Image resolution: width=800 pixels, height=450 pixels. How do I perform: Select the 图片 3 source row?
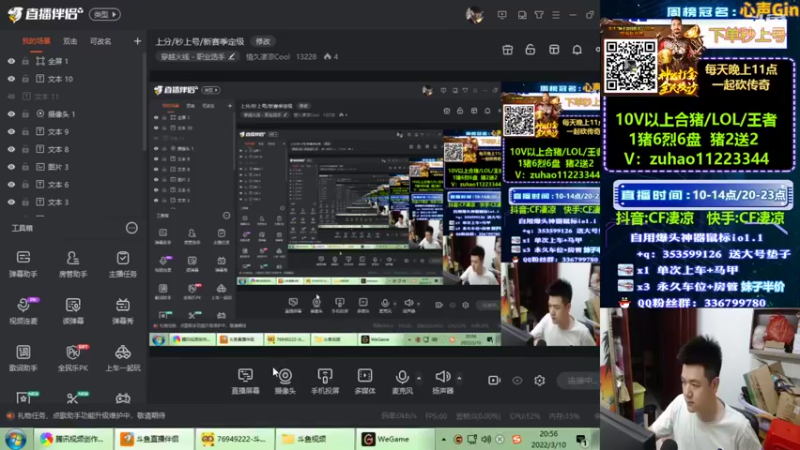point(72,167)
